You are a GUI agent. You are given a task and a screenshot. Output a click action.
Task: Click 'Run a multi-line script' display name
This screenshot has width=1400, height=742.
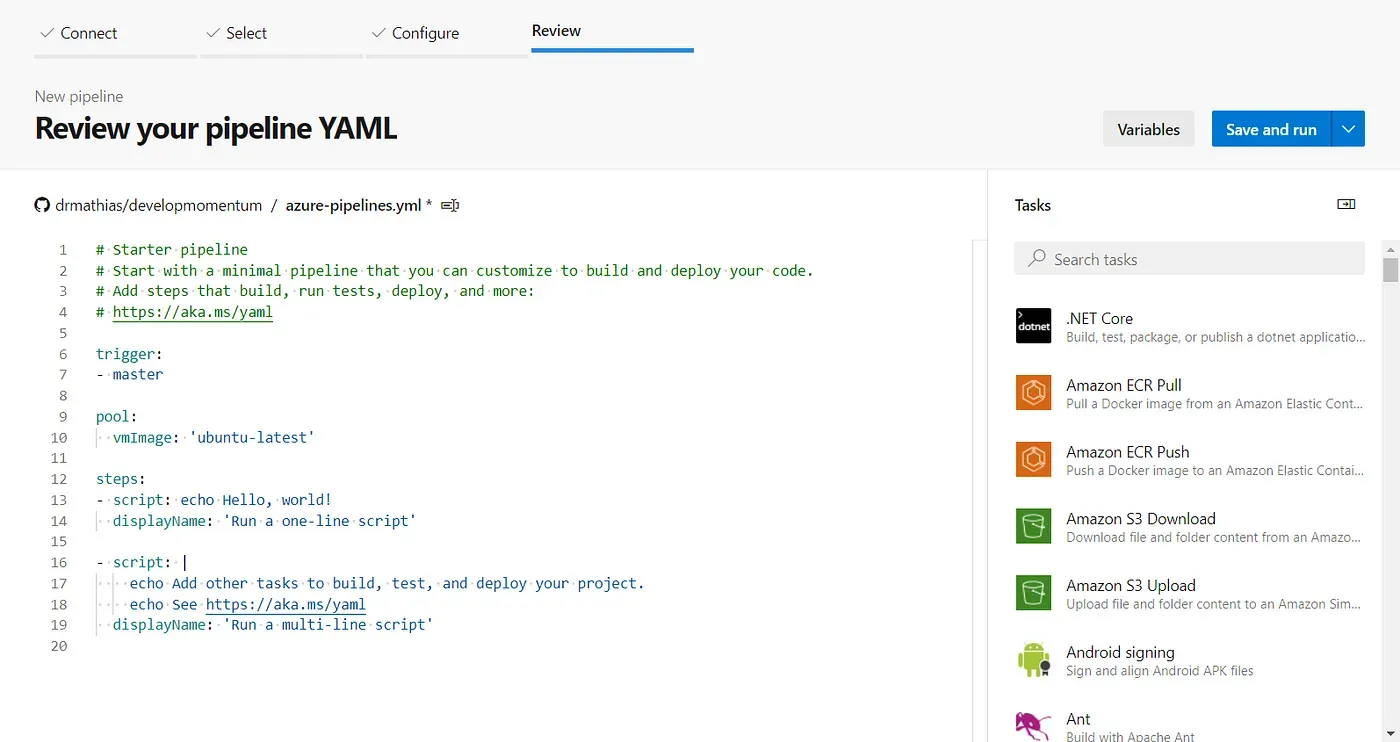tap(328, 625)
